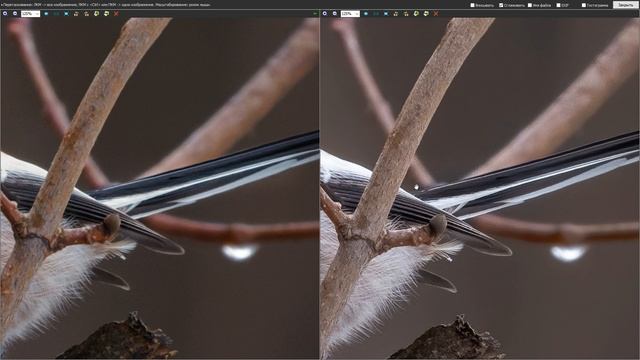Zoom out on the left comparison image
The image size is (640, 360).
click(x=15, y=13)
